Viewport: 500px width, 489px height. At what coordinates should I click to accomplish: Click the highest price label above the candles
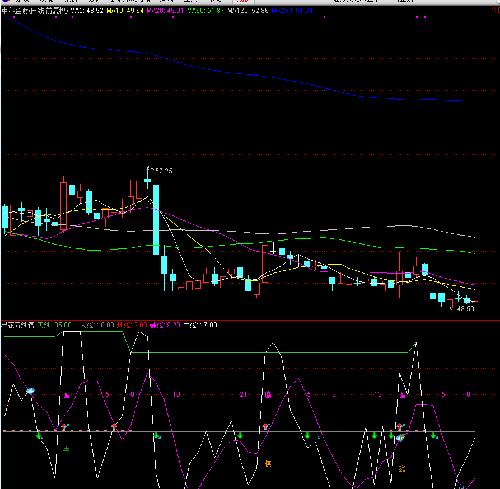coord(160,170)
